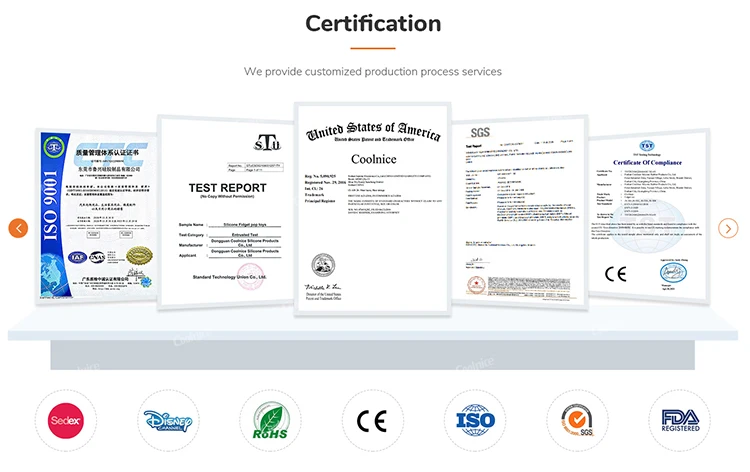Screen dimensions: 750x472
Task: Click the FDA Registered logo
Action: click(680, 421)
